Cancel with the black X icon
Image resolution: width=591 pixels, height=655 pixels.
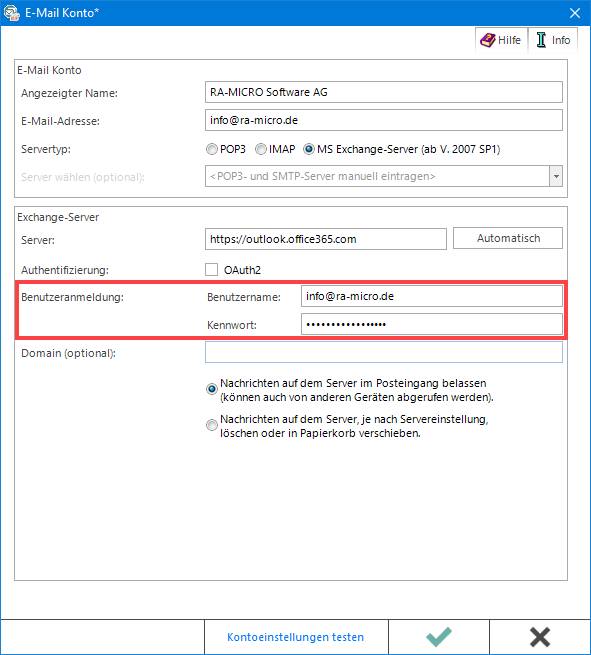tap(540, 637)
